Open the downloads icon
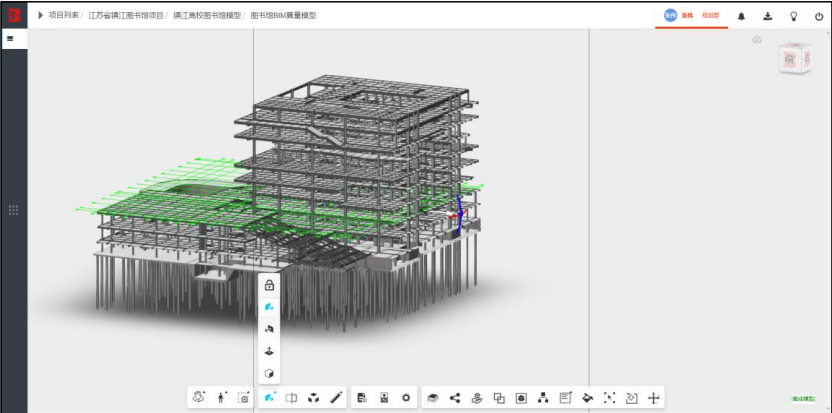This screenshot has width=832, height=413. pyautogui.click(x=767, y=16)
